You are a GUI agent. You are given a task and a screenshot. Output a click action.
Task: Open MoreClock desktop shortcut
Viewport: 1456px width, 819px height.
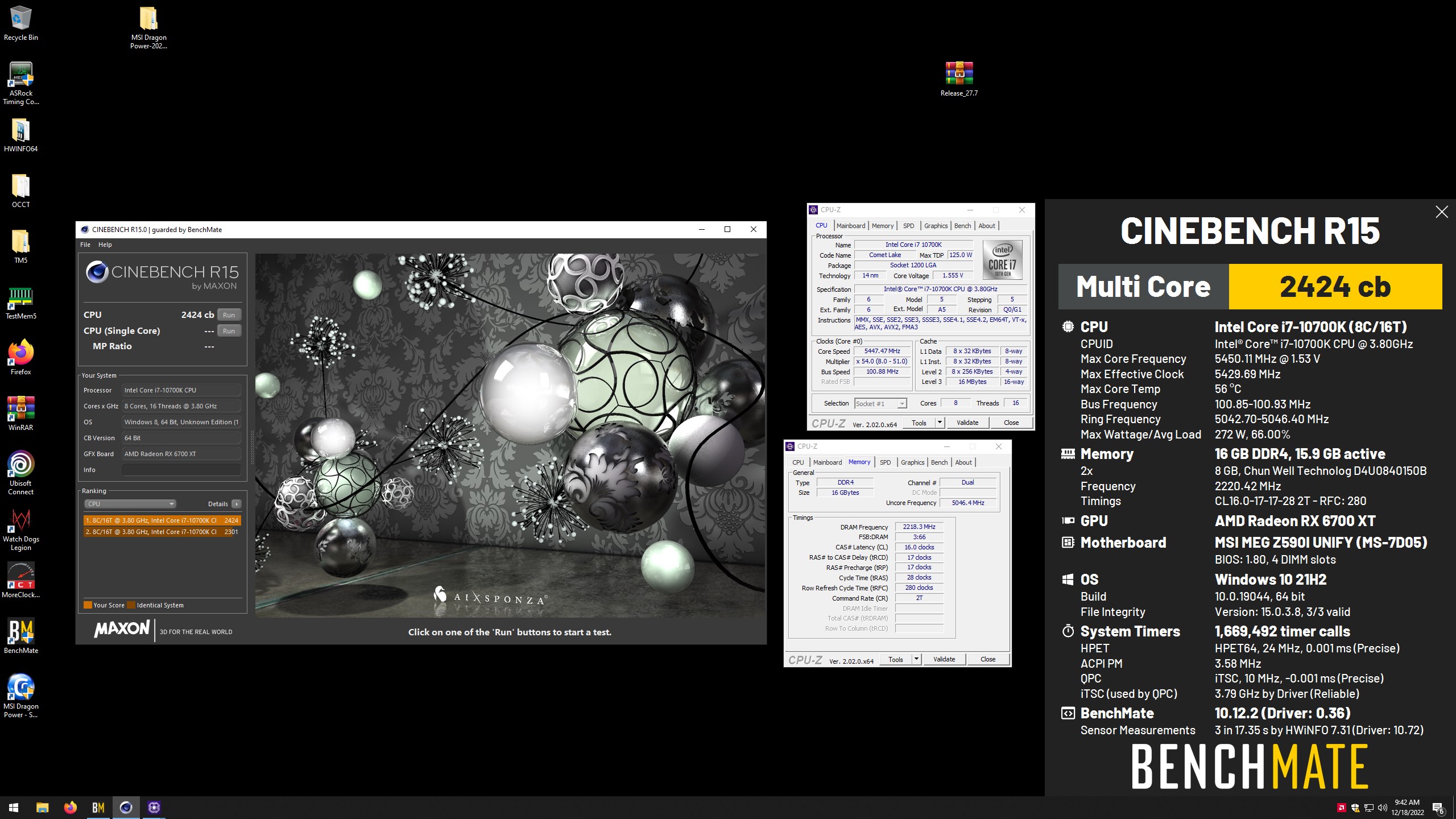coord(20,581)
